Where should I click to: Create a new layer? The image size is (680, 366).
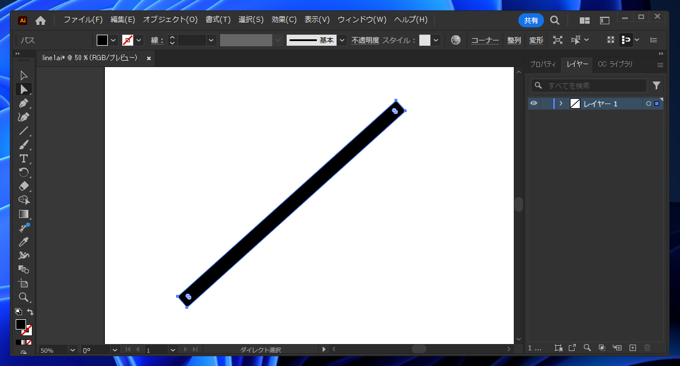(632, 348)
